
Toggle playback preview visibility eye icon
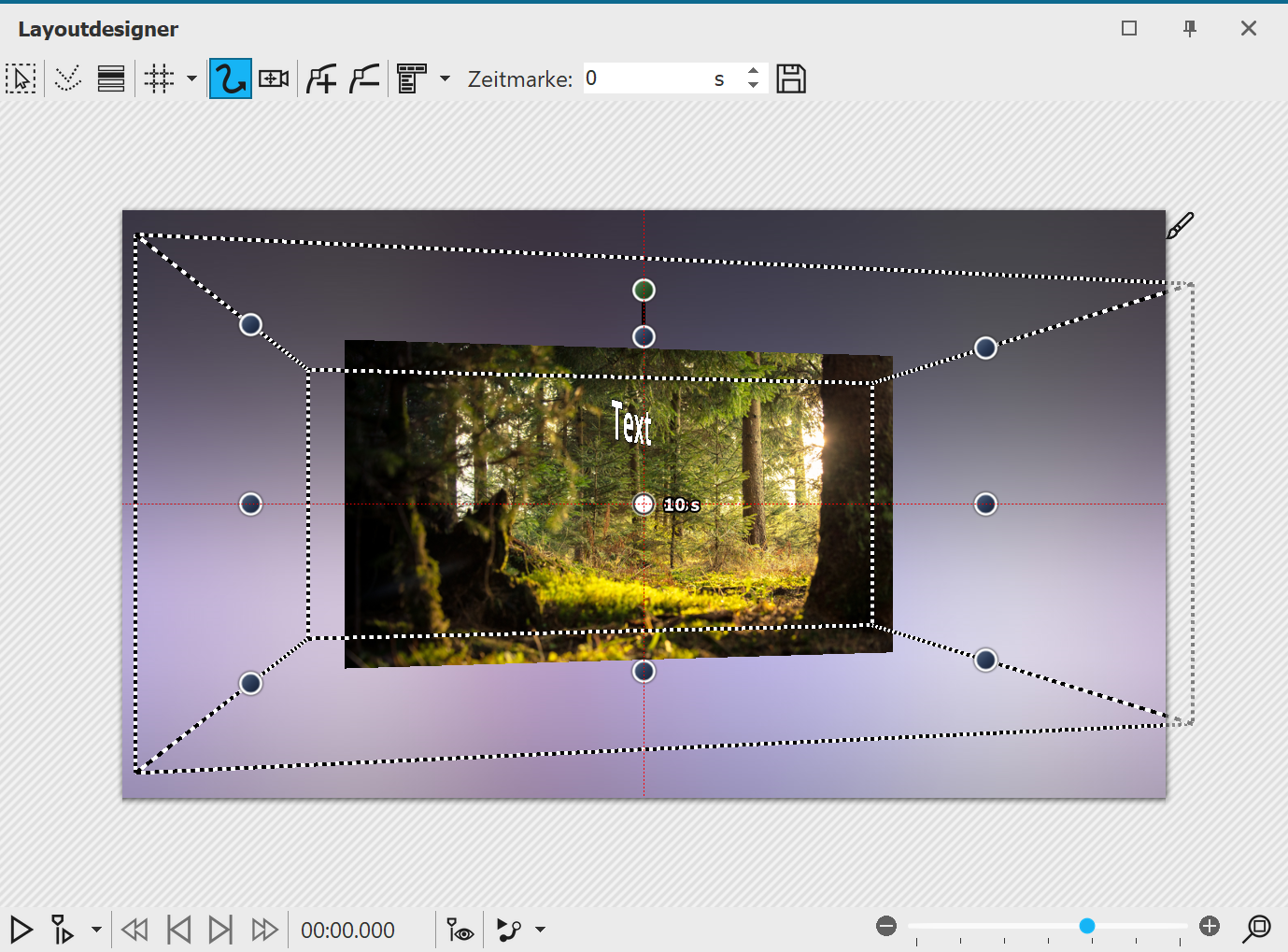pos(459,930)
